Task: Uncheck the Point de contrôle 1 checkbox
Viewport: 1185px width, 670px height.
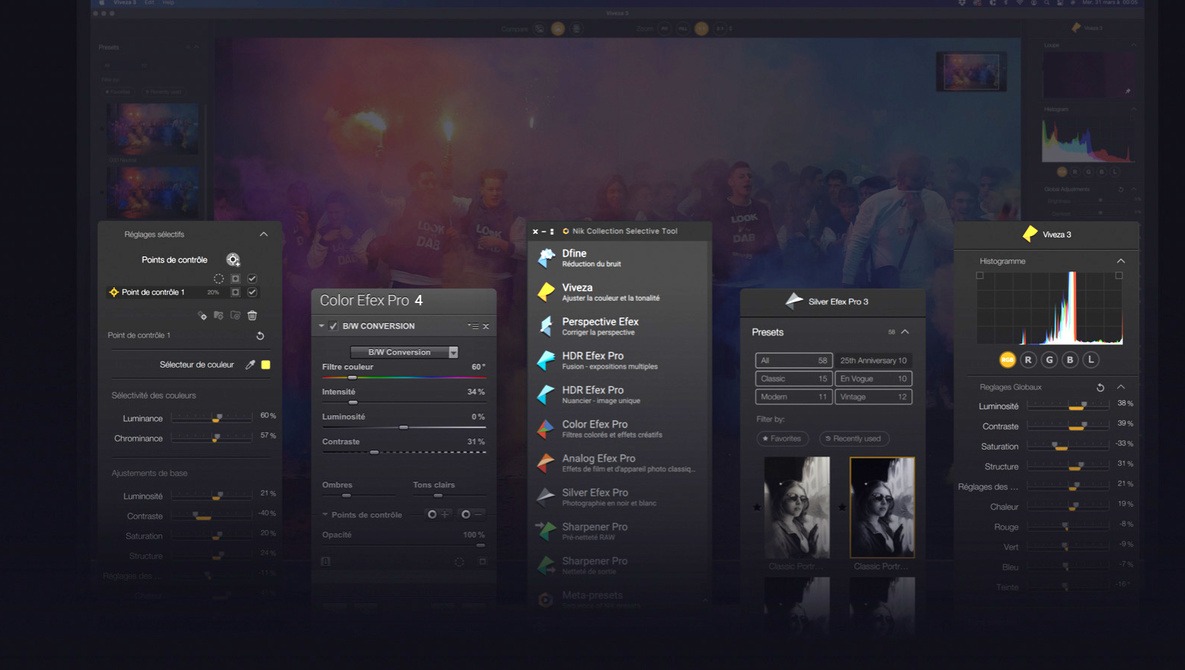Action: tap(252, 292)
